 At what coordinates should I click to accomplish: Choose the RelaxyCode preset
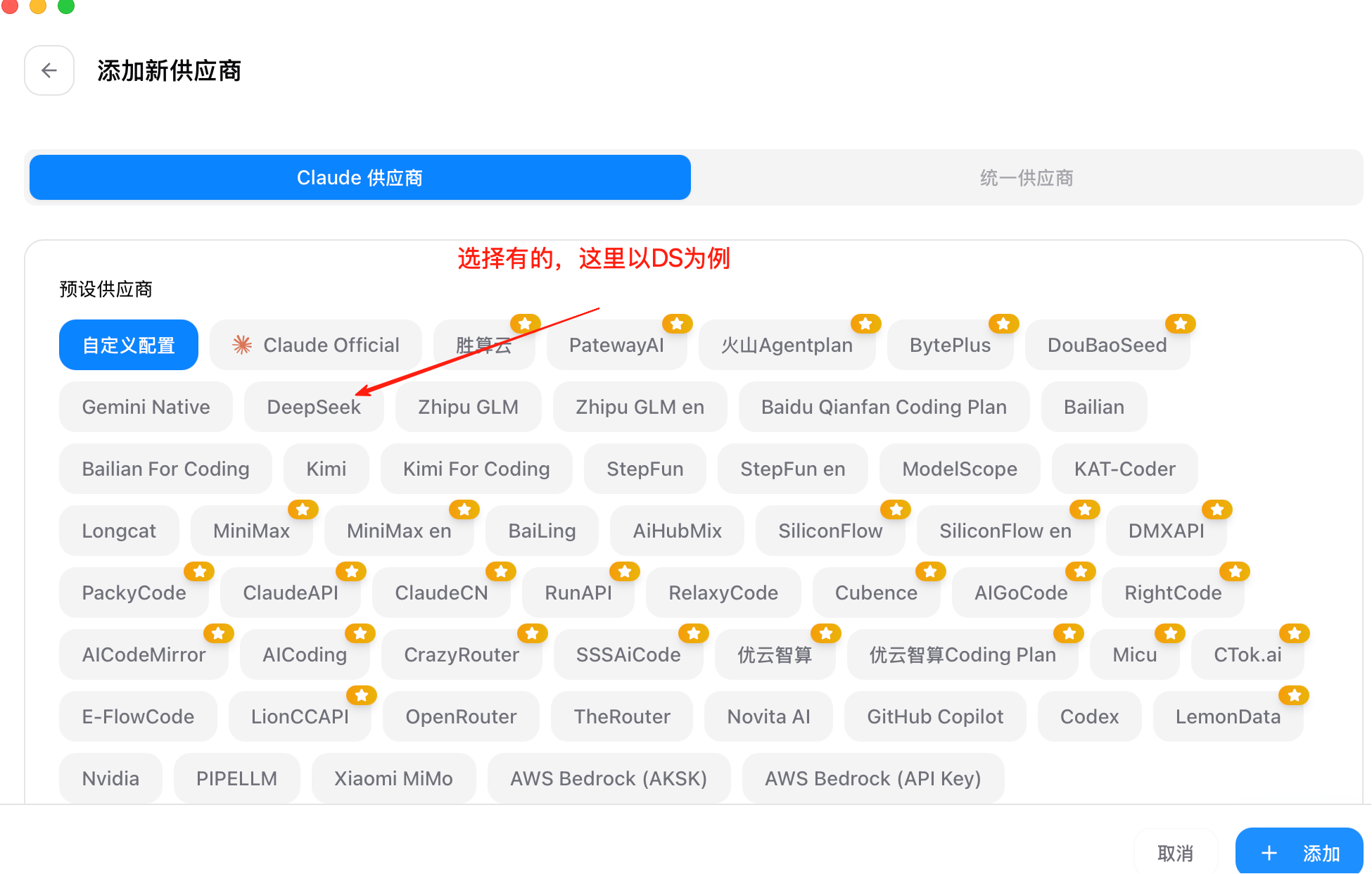(723, 593)
